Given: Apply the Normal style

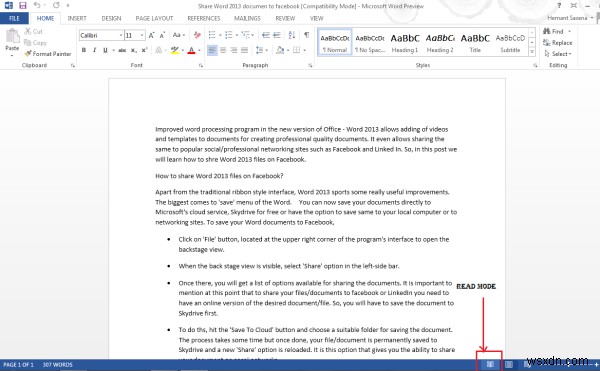Looking at the screenshot, I should tap(335, 42).
